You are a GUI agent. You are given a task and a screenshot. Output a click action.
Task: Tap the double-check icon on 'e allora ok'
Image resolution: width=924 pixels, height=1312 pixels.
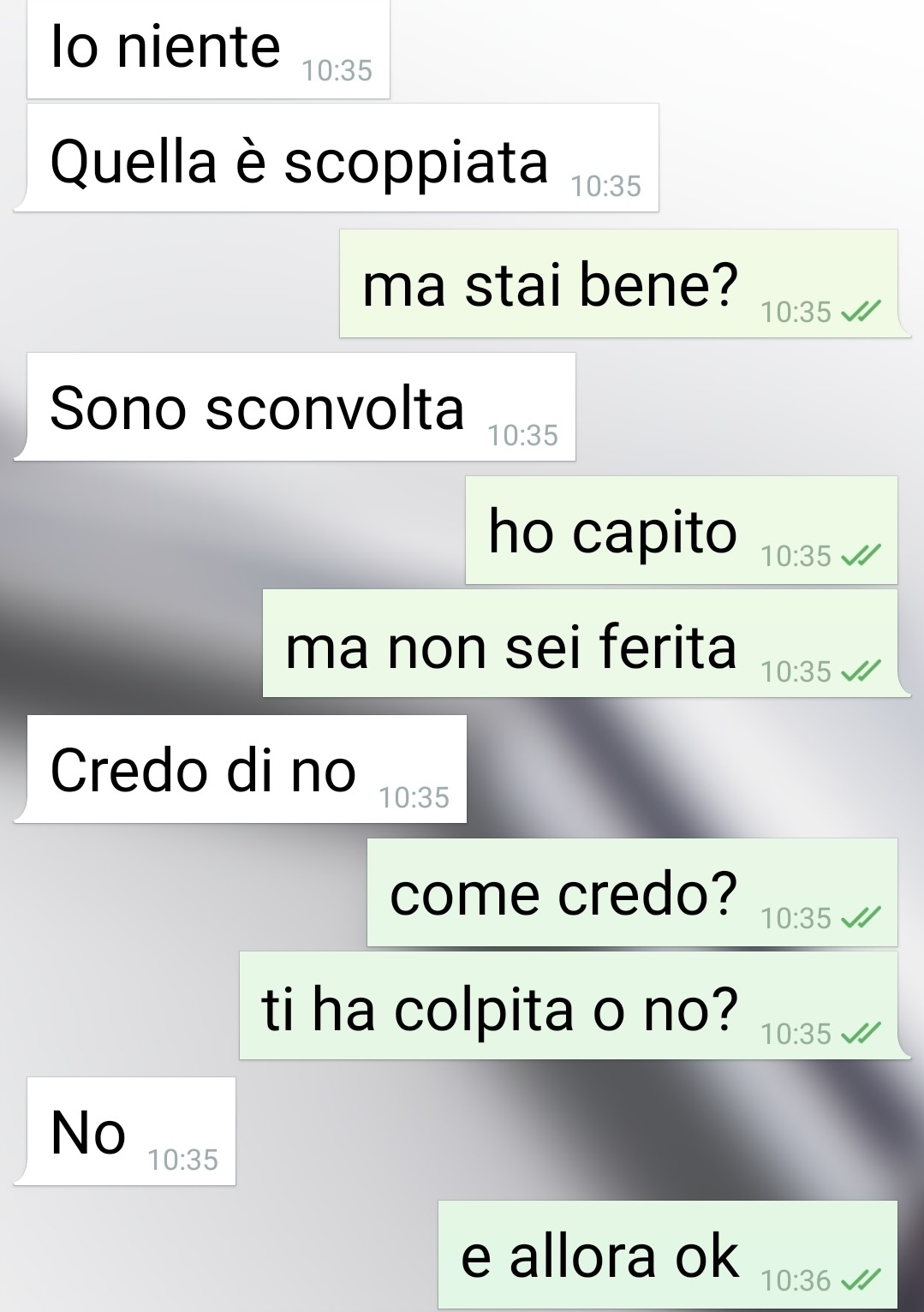[x=861, y=1280]
